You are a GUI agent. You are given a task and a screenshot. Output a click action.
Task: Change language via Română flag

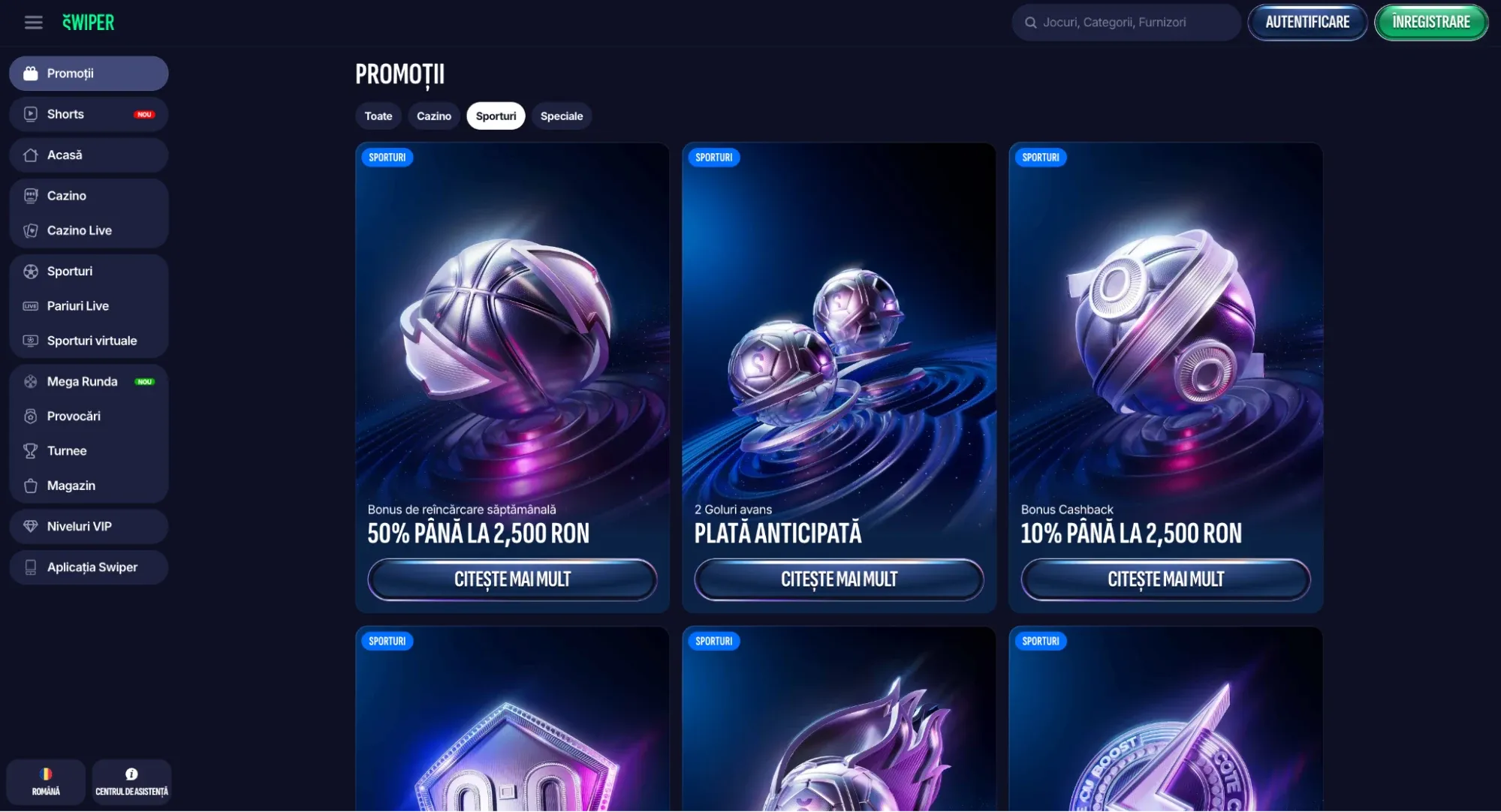(46, 782)
